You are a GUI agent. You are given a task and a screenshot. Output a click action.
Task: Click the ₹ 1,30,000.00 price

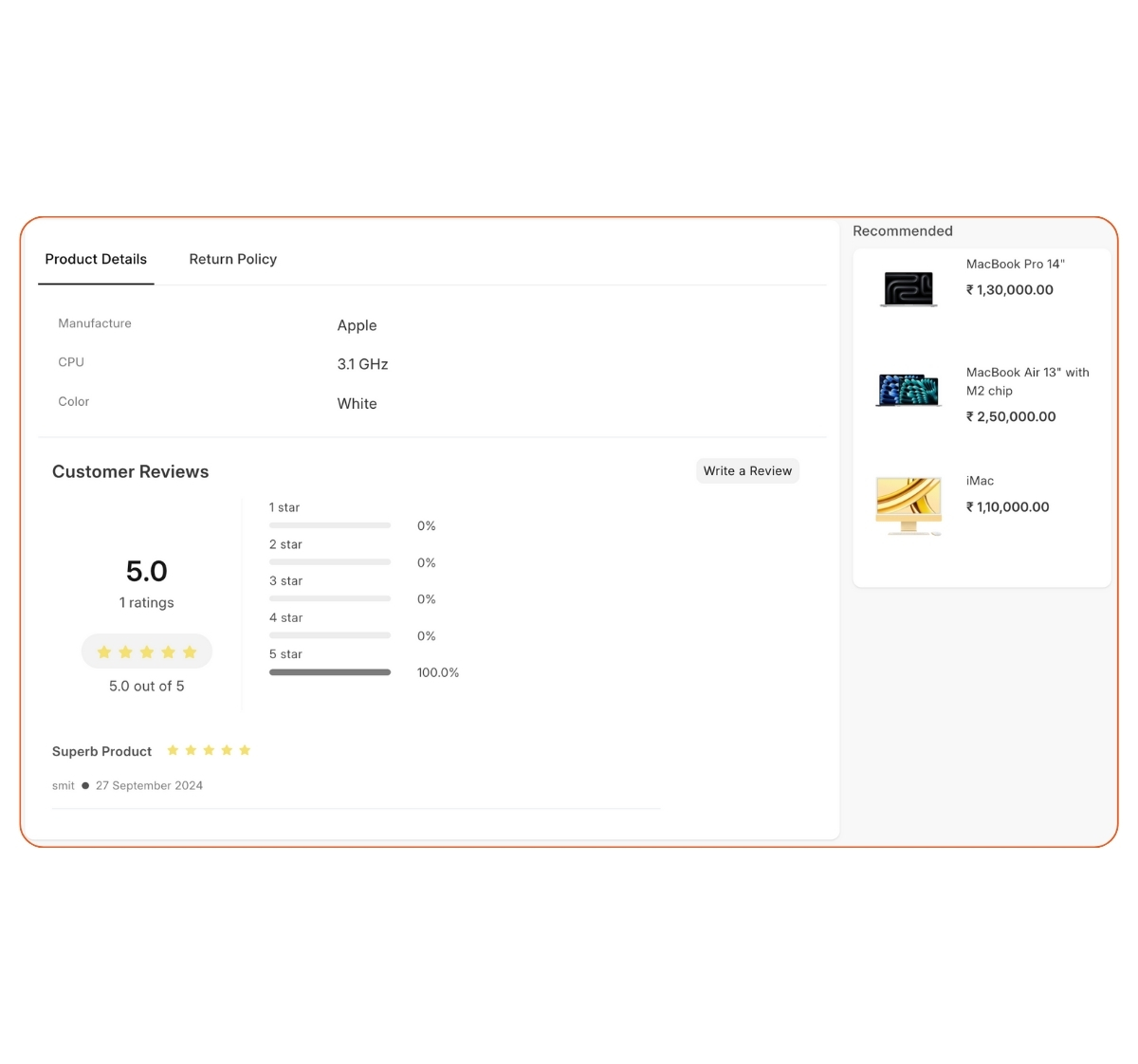pos(1009,290)
